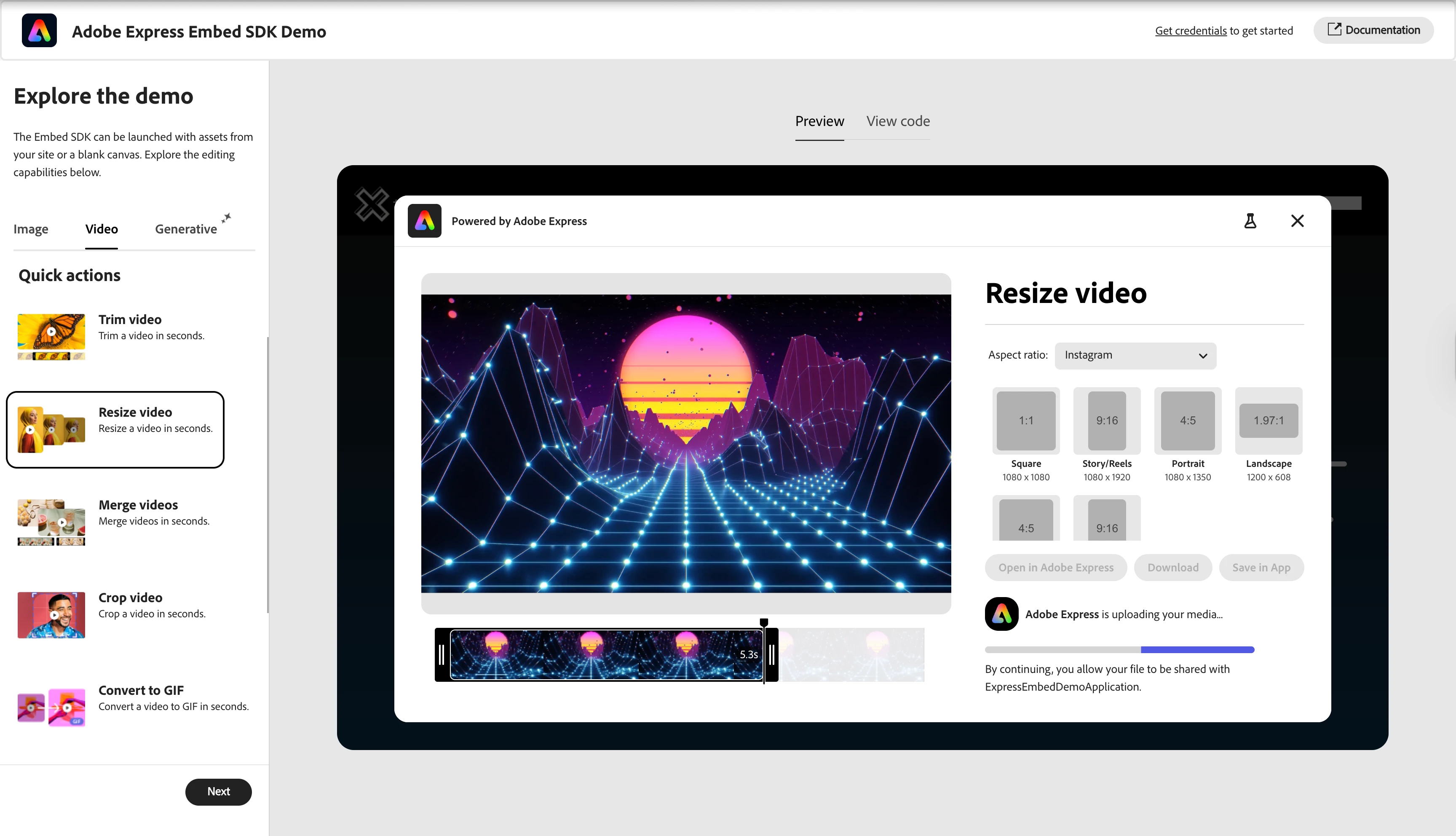Screen dimensions: 1456x836
Task: Open the Documentation button
Action: [1373, 30]
